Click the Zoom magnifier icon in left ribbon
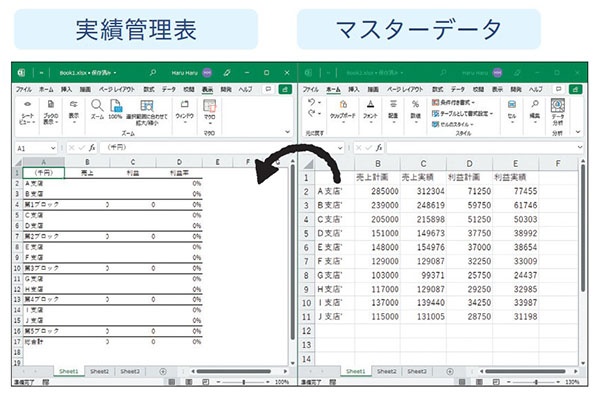 click(x=97, y=105)
